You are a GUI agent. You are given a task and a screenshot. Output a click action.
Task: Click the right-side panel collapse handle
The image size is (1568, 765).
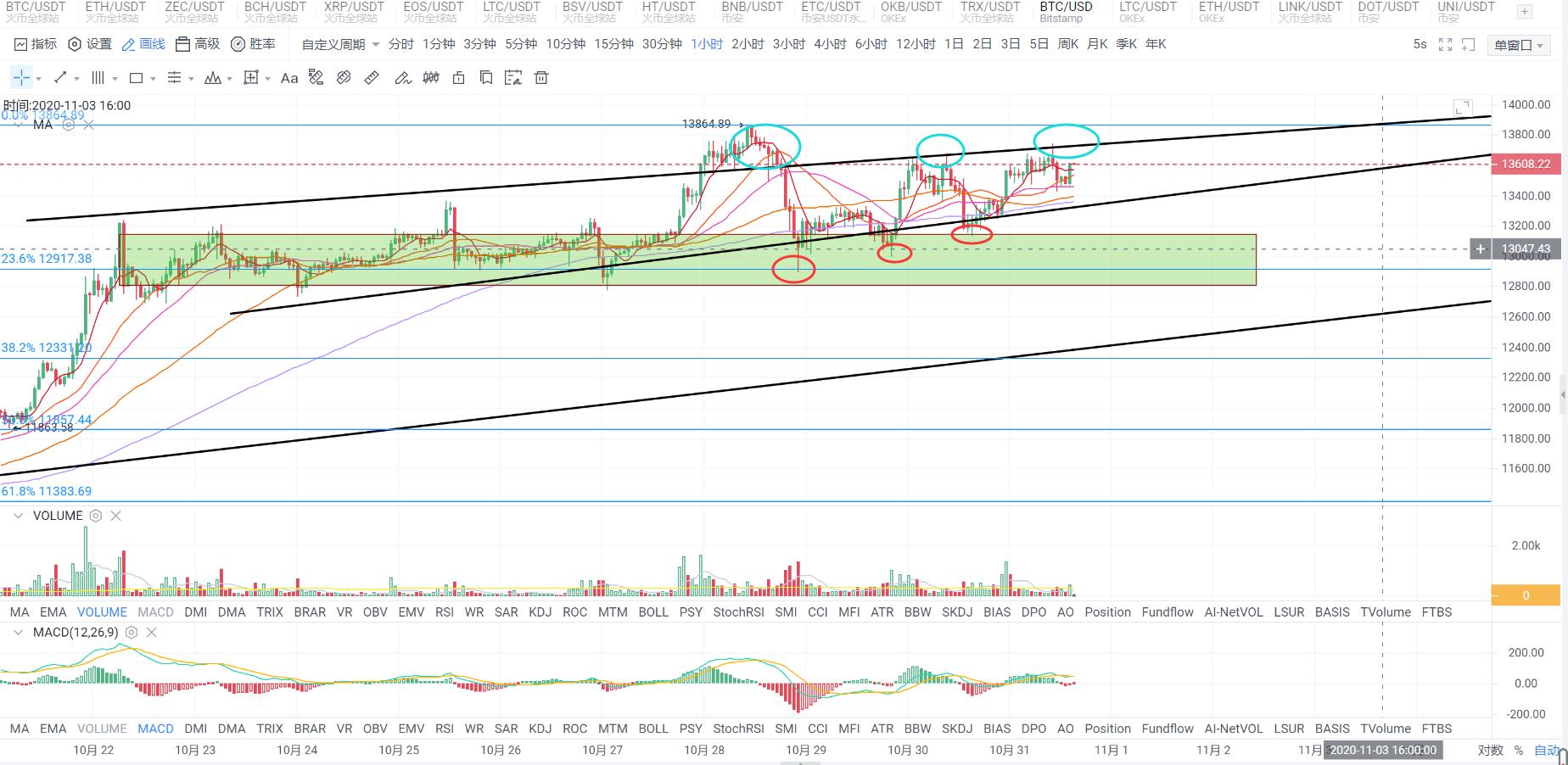click(1563, 394)
